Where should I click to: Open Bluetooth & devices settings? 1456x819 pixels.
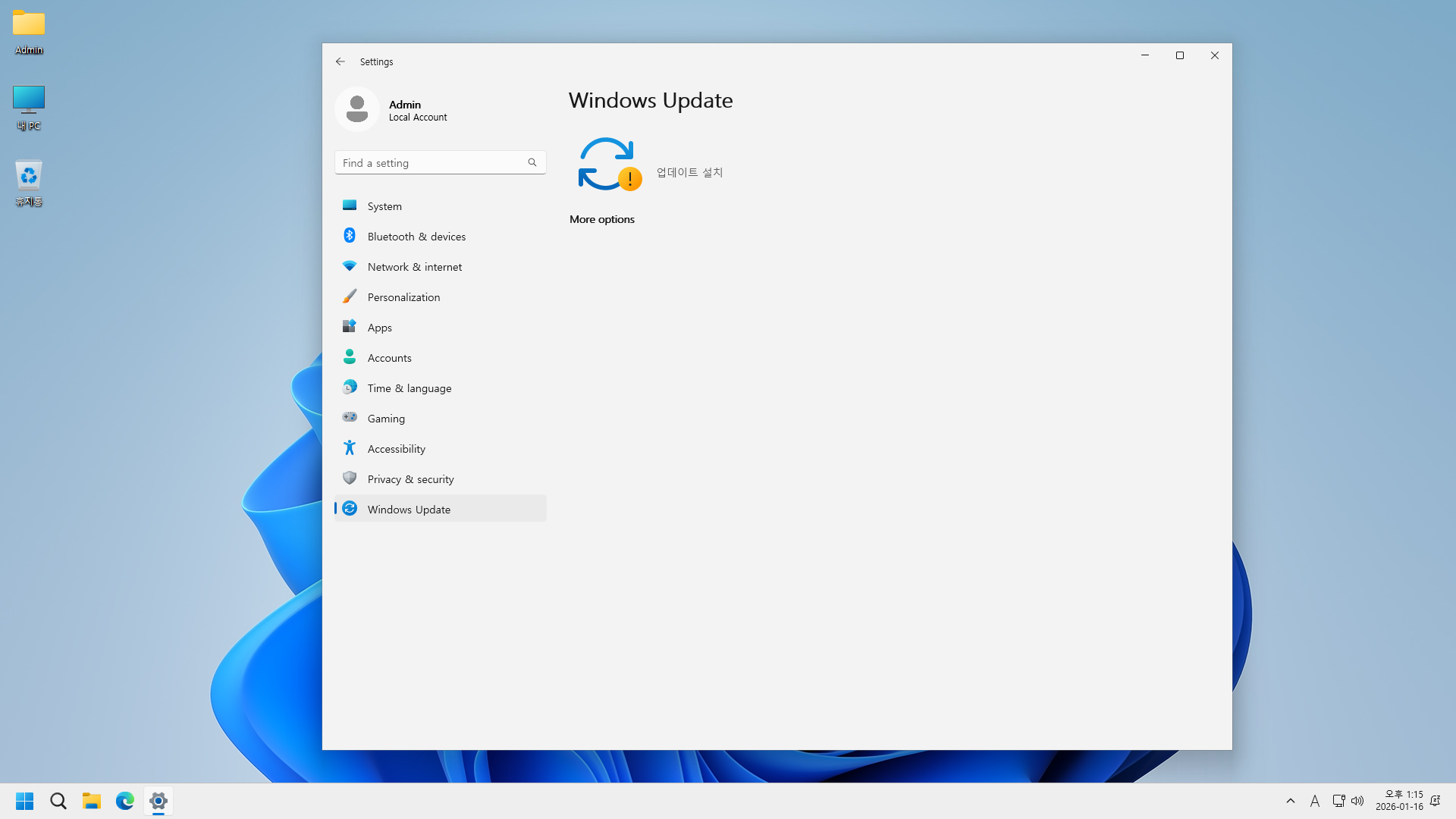tap(416, 237)
